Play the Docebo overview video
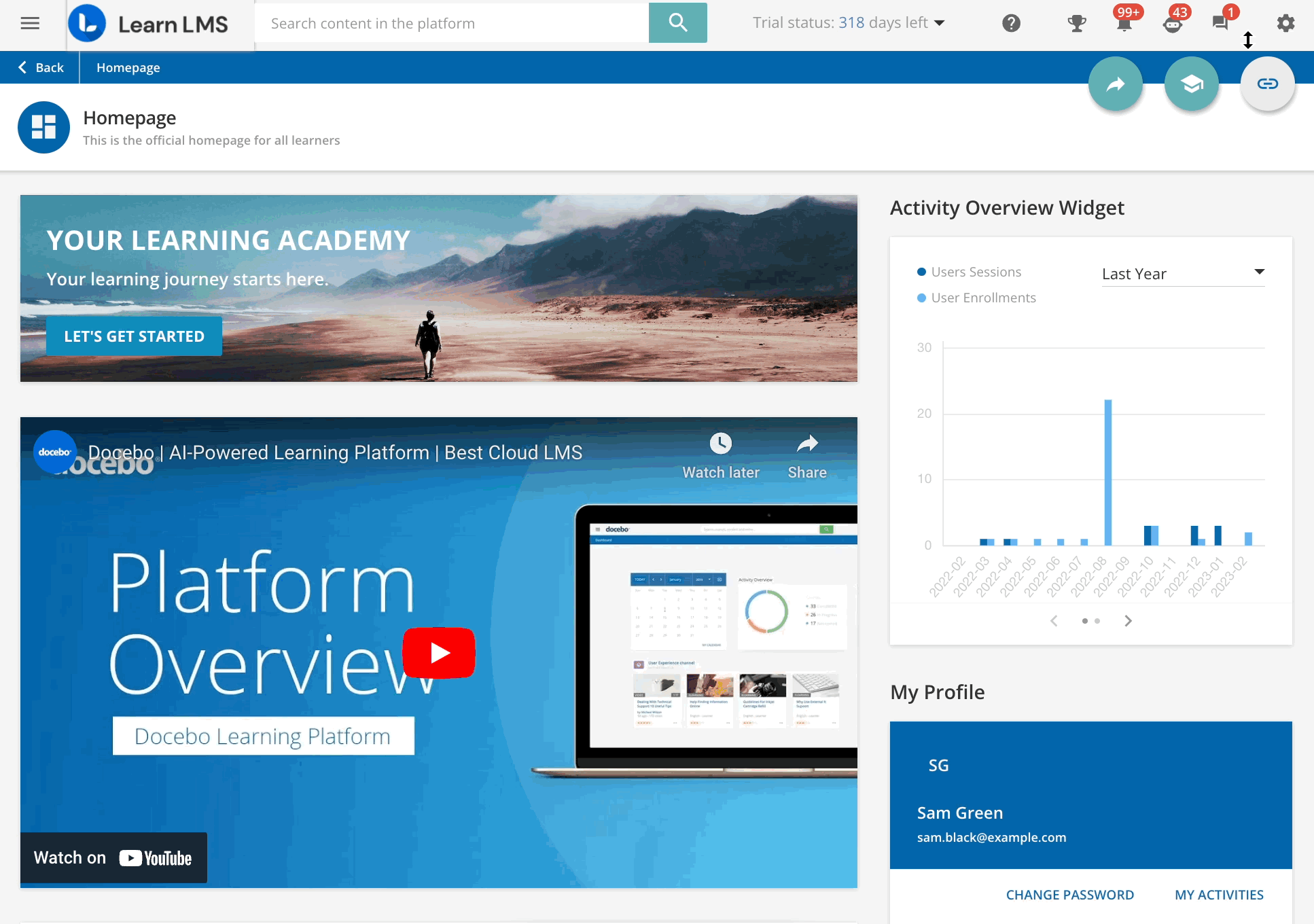This screenshot has height=924, width=1314. (439, 653)
